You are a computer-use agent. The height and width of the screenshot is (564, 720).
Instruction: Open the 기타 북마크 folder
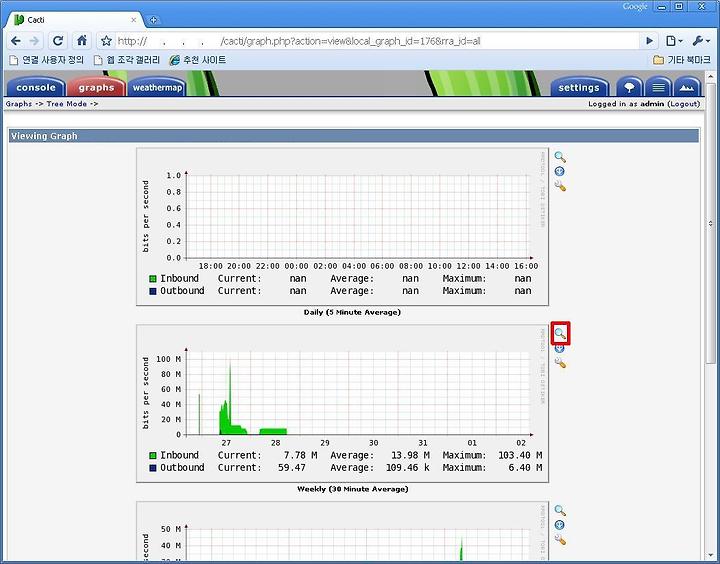pyautogui.click(x=681, y=60)
